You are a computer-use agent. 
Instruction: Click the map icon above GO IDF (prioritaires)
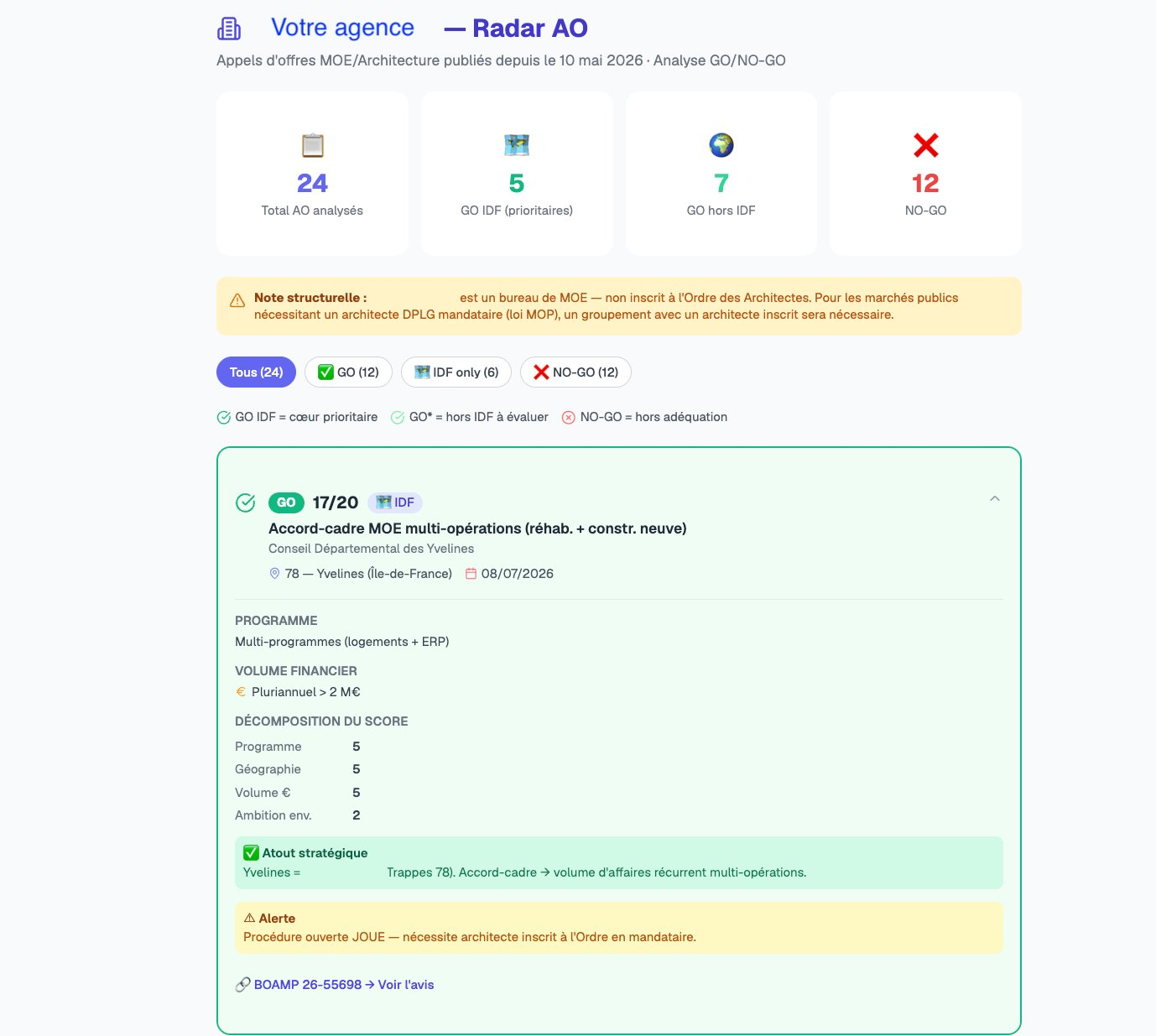pos(517,145)
